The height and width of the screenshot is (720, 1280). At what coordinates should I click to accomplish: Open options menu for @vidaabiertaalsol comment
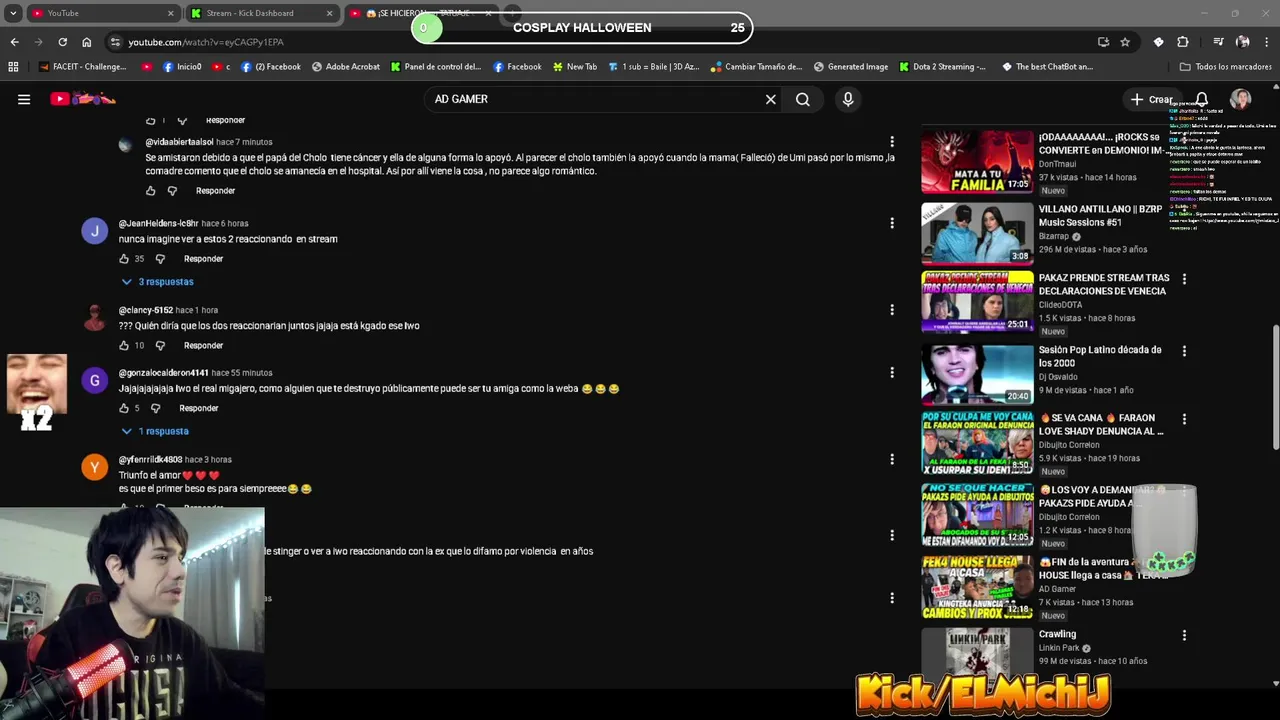[x=892, y=142]
